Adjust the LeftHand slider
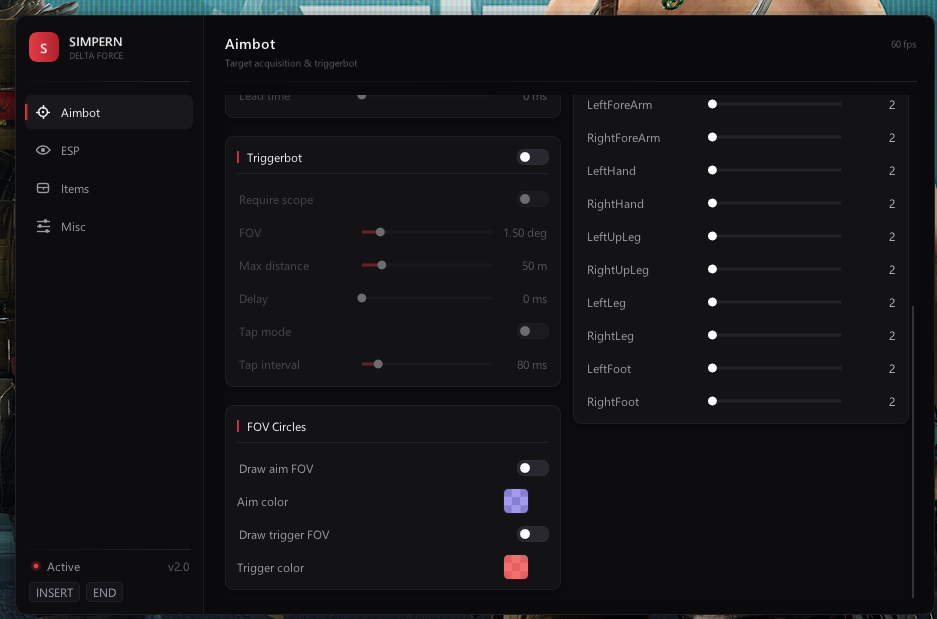937x619 pixels. pos(775,170)
